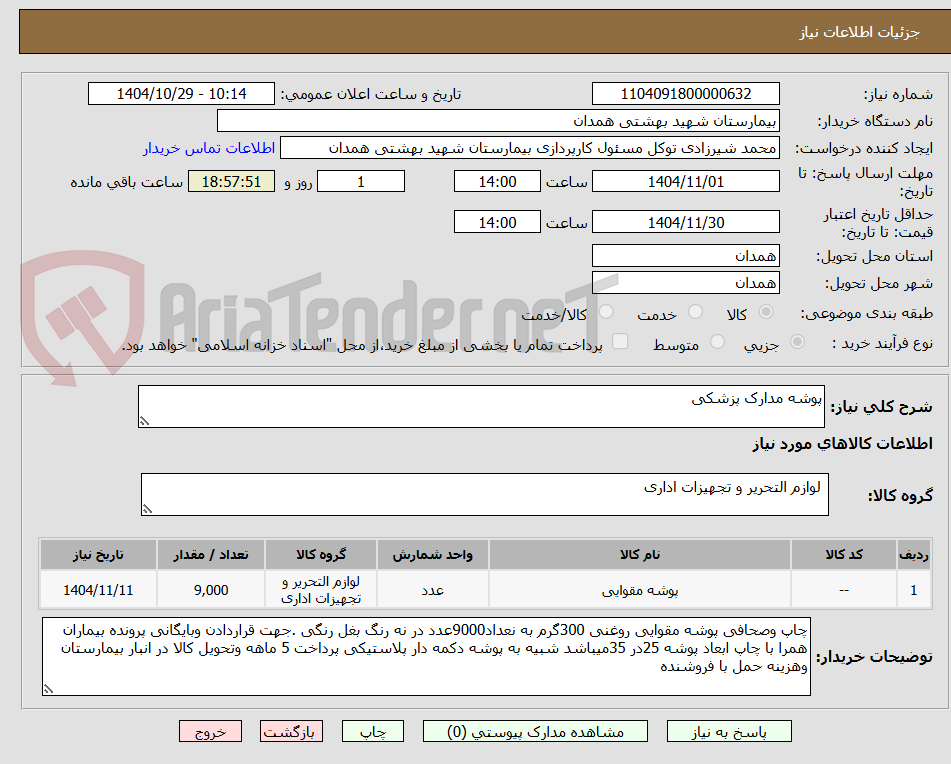Image resolution: width=951 pixels, height=764 pixels.
Task: Click the توضيحات خريدار text area
Action: (x=426, y=657)
